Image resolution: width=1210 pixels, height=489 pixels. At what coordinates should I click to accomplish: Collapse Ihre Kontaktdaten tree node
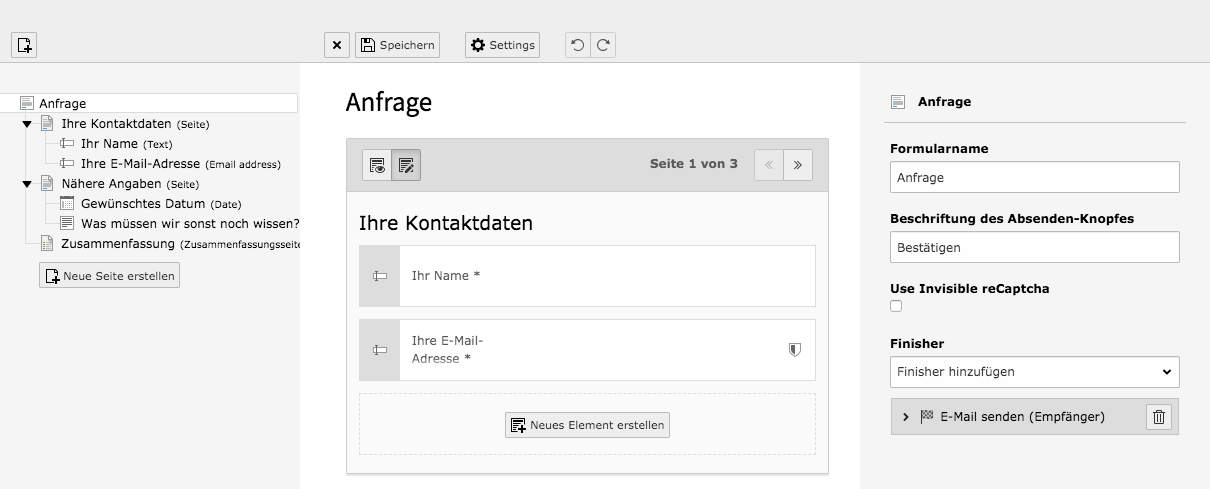pyautogui.click(x=27, y=124)
